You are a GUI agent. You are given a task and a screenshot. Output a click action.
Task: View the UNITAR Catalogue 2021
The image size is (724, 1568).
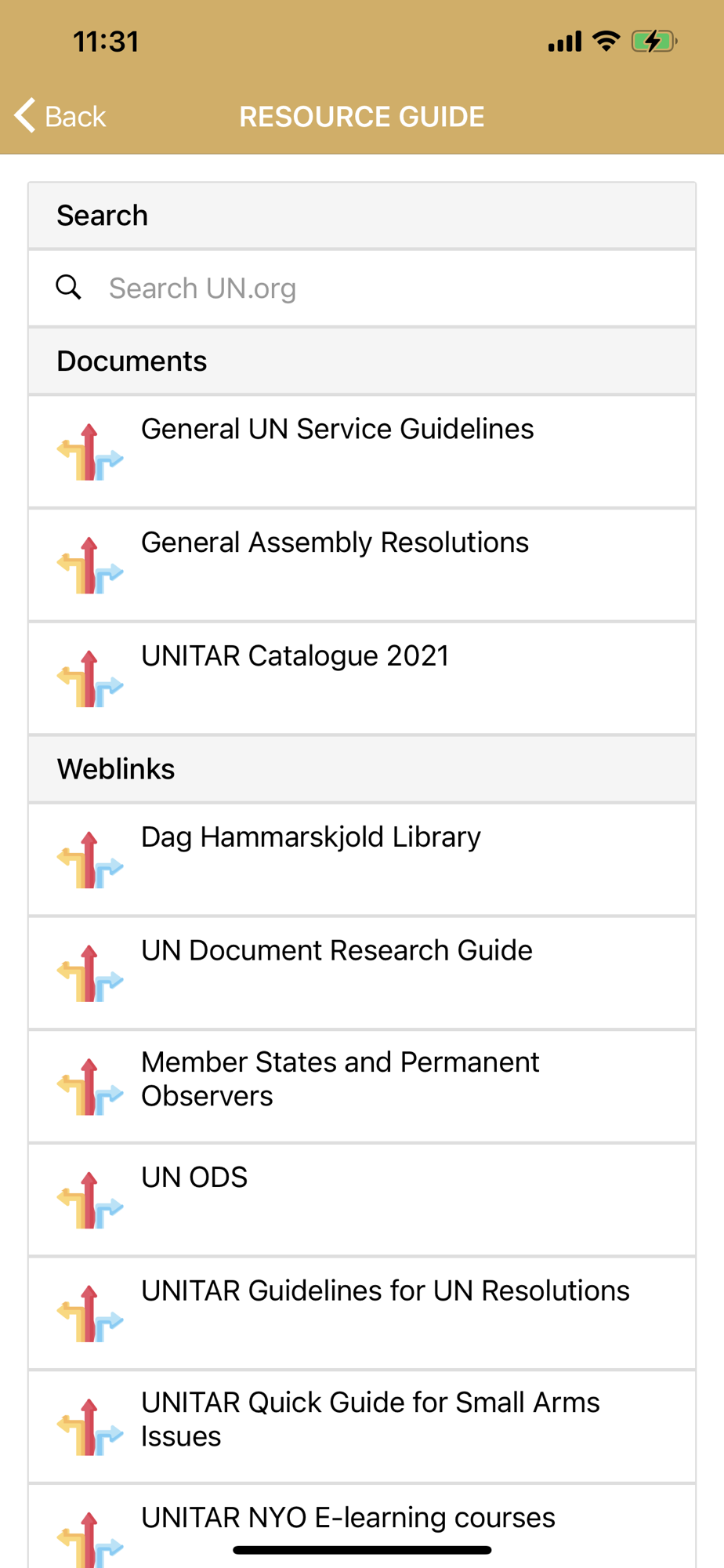click(362, 678)
